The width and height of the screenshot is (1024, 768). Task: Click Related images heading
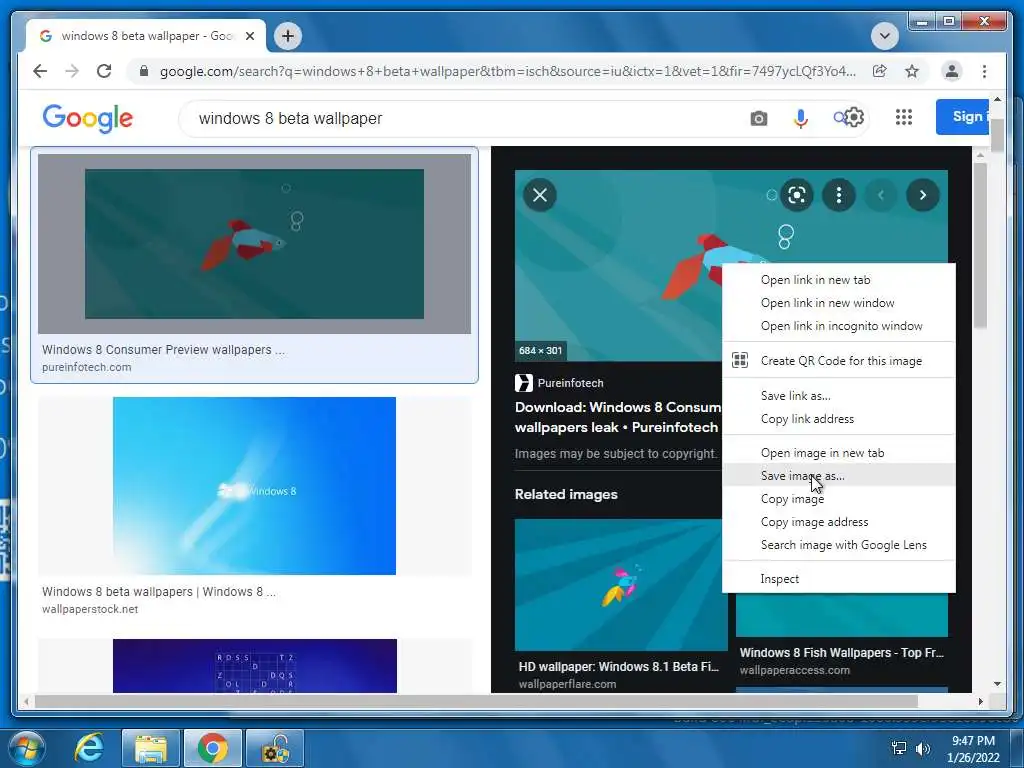566,494
